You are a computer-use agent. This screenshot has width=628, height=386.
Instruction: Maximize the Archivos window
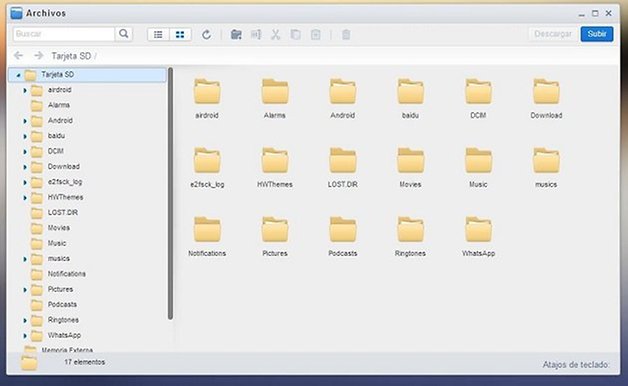[595, 13]
